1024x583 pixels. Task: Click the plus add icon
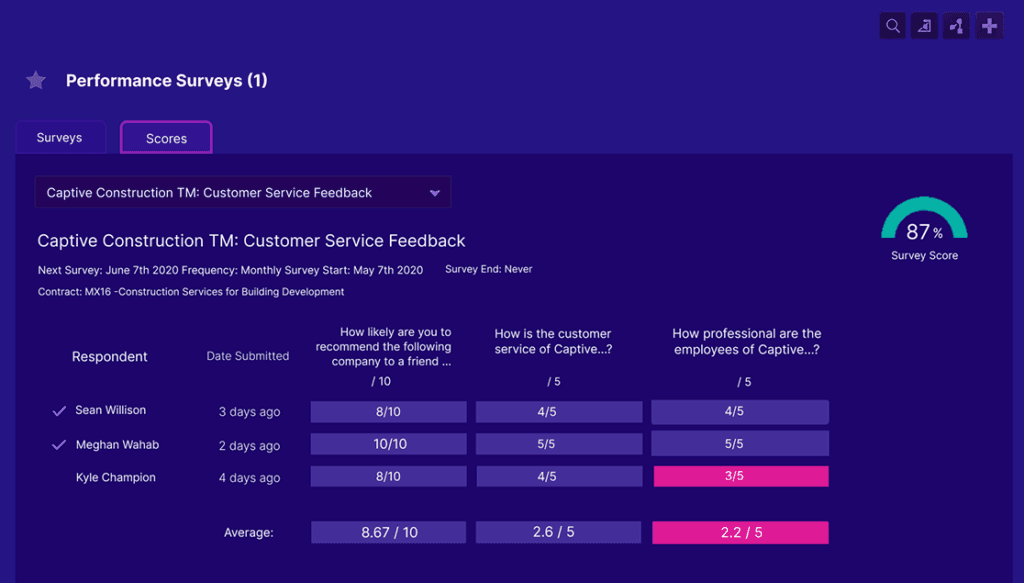(989, 26)
